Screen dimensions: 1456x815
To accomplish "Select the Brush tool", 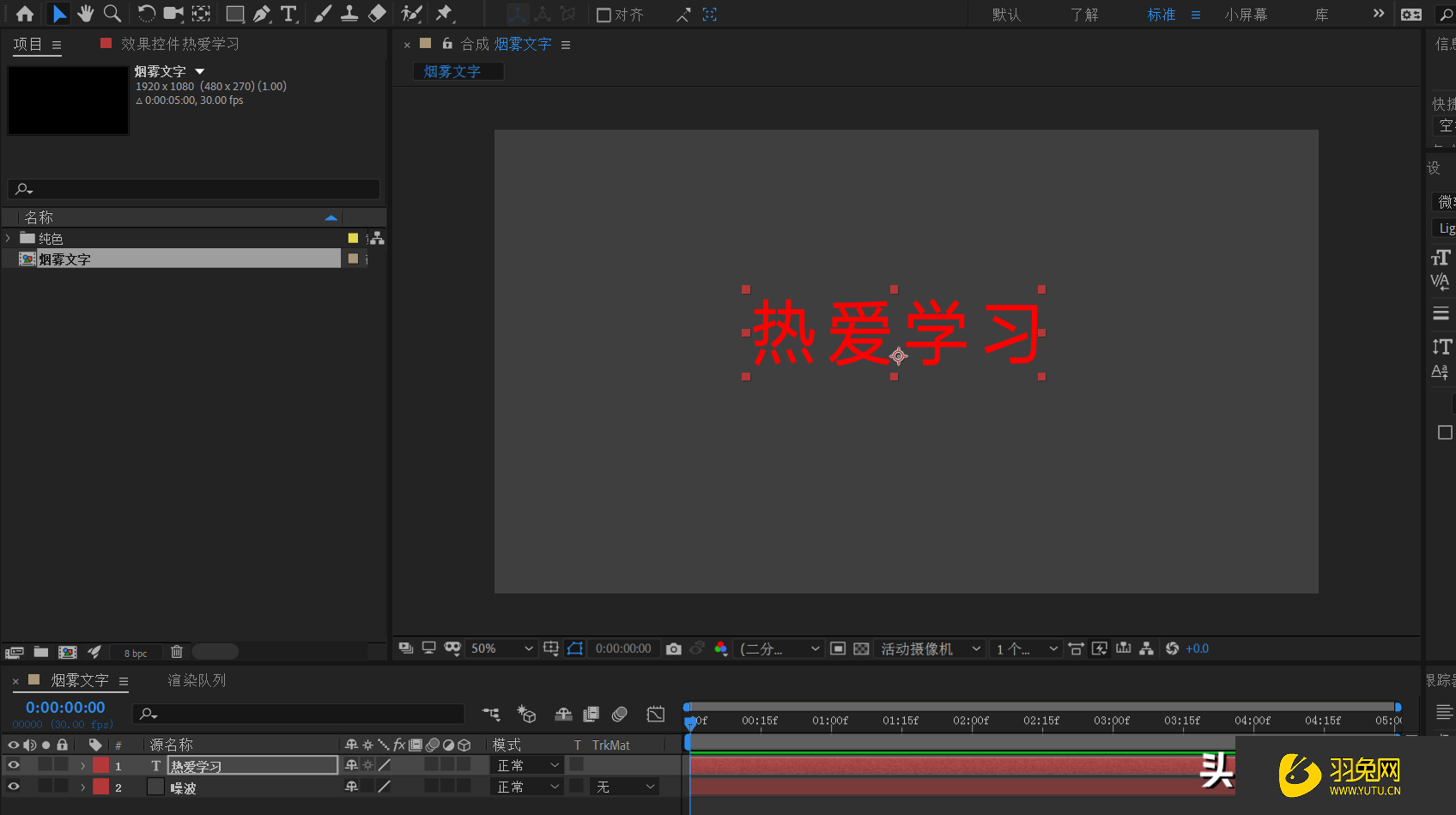I will coord(323,14).
